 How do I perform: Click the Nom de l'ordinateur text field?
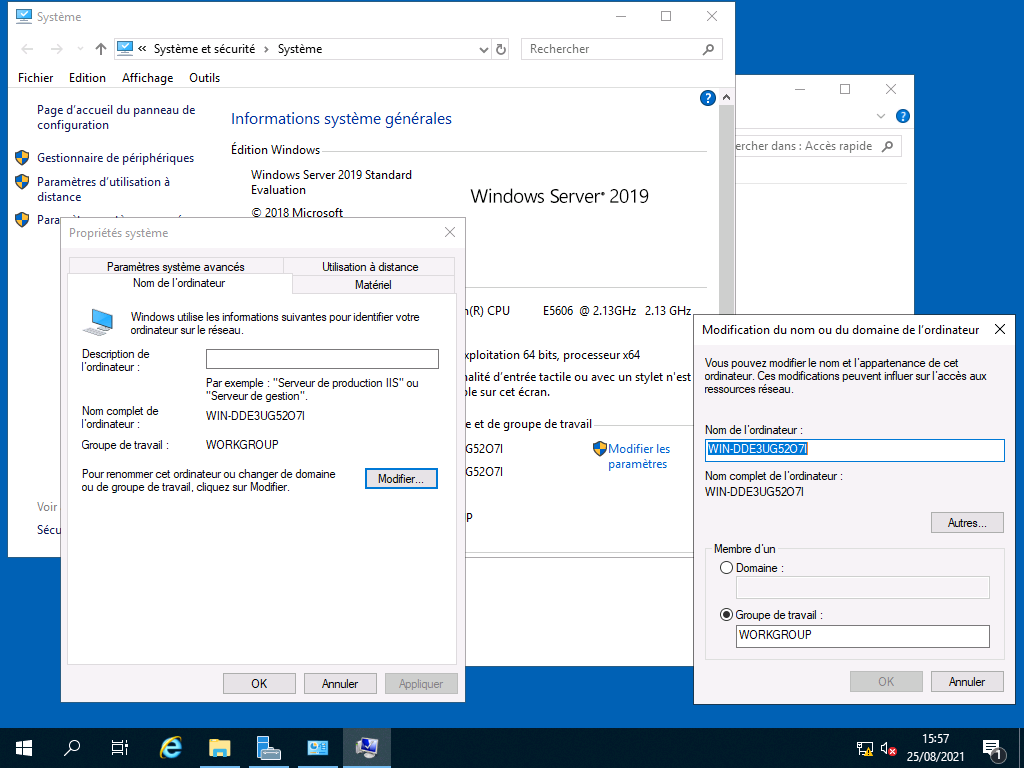pyautogui.click(x=854, y=449)
